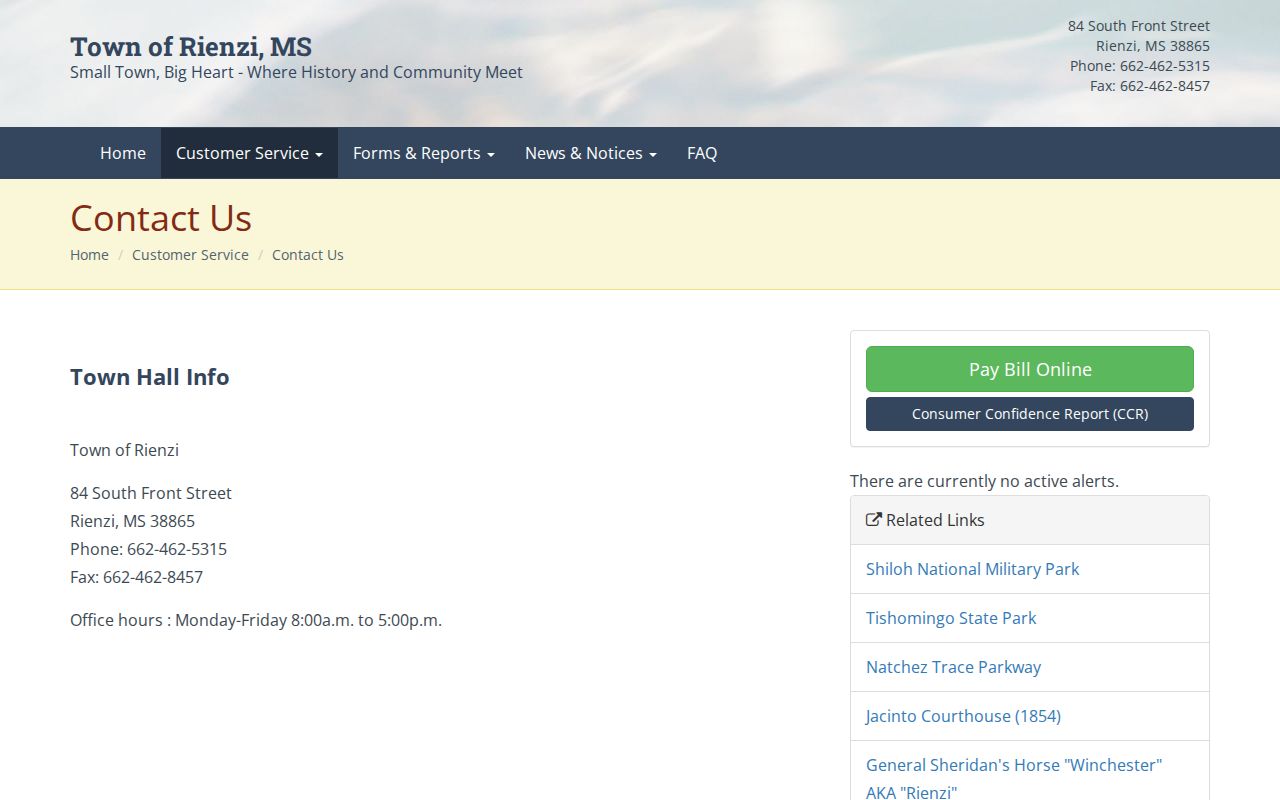Open Consumer Confidence Report (CCR)
The width and height of the screenshot is (1280, 800).
(x=1030, y=414)
